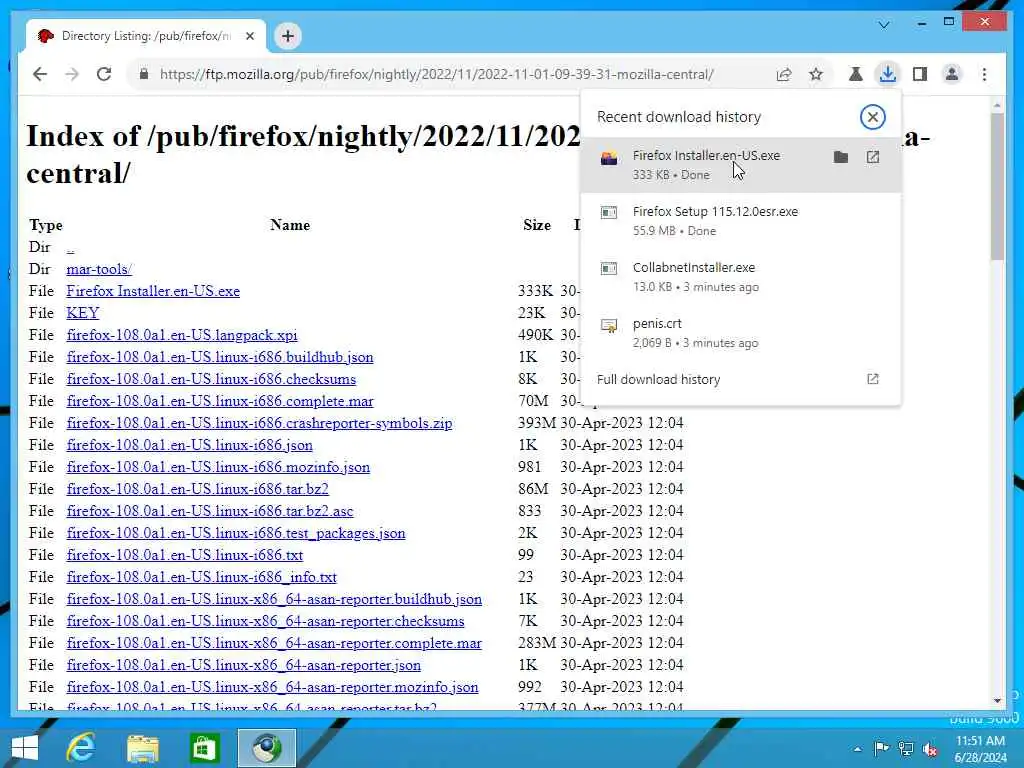Open Firefox Installer.en-US.exe download externally
The height and width of the screenshot is (768, 1024).
[872, 157]
